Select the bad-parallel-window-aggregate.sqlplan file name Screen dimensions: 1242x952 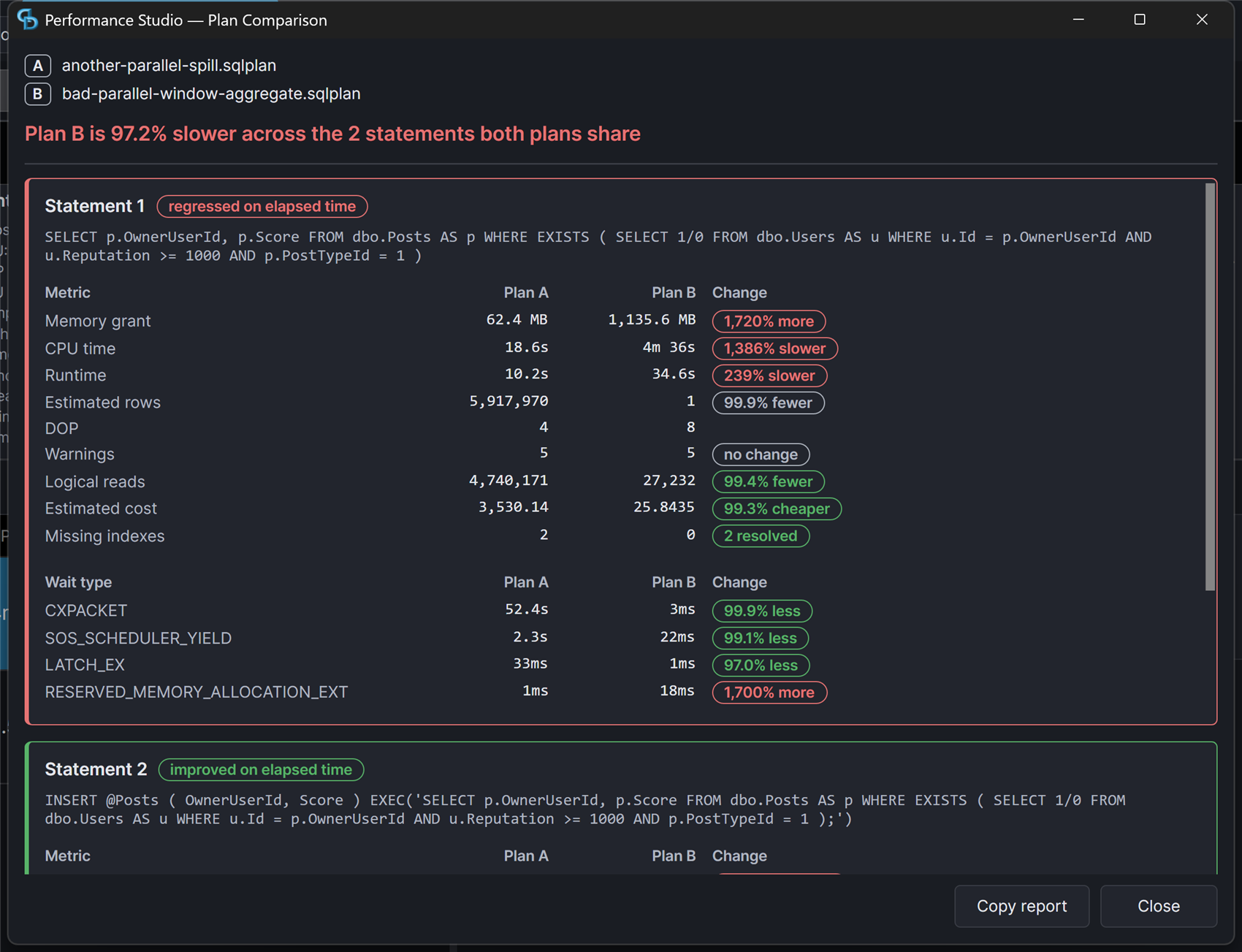211,94
